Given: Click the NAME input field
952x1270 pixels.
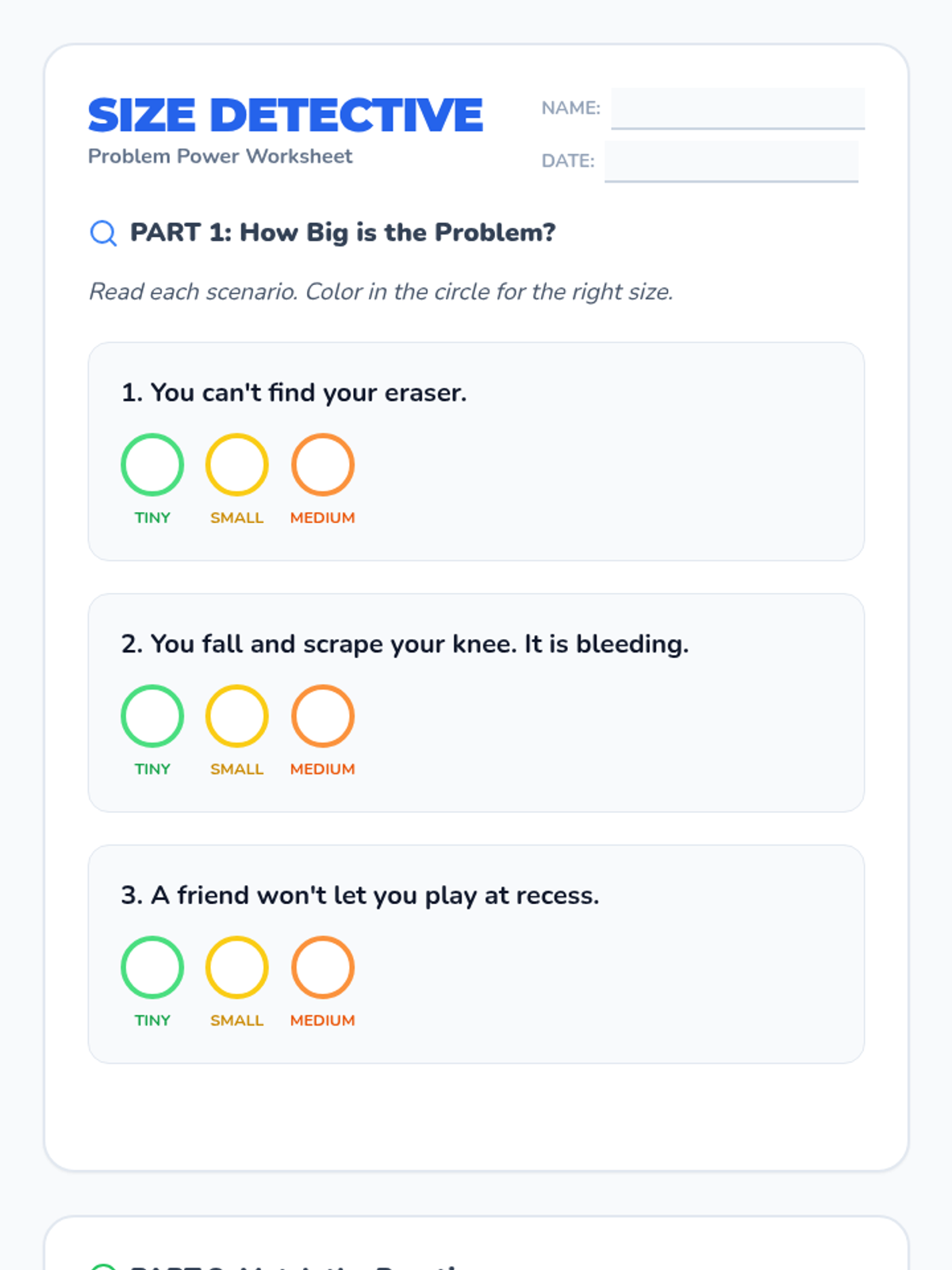Looking at the screenshot, I should click(x=738, y=108).
